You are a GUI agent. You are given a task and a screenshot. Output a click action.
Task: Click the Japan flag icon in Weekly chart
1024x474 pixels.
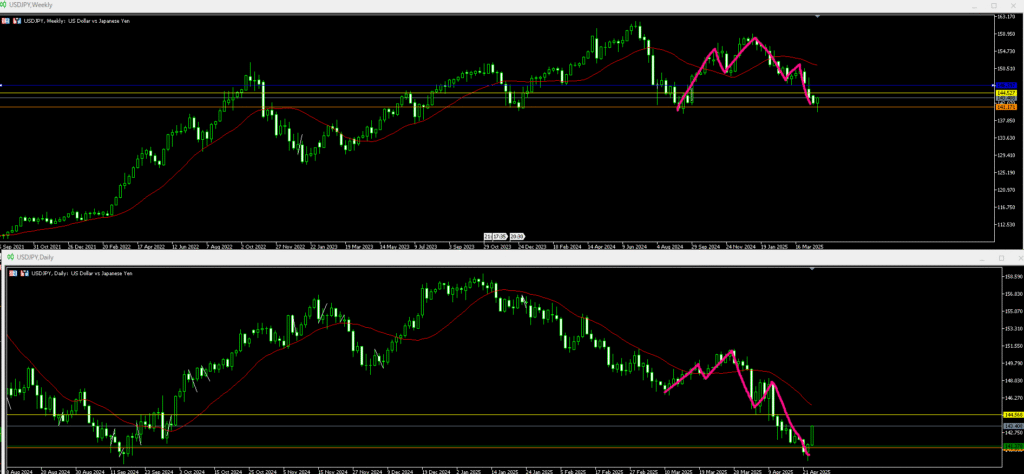[x=16, y=21]
